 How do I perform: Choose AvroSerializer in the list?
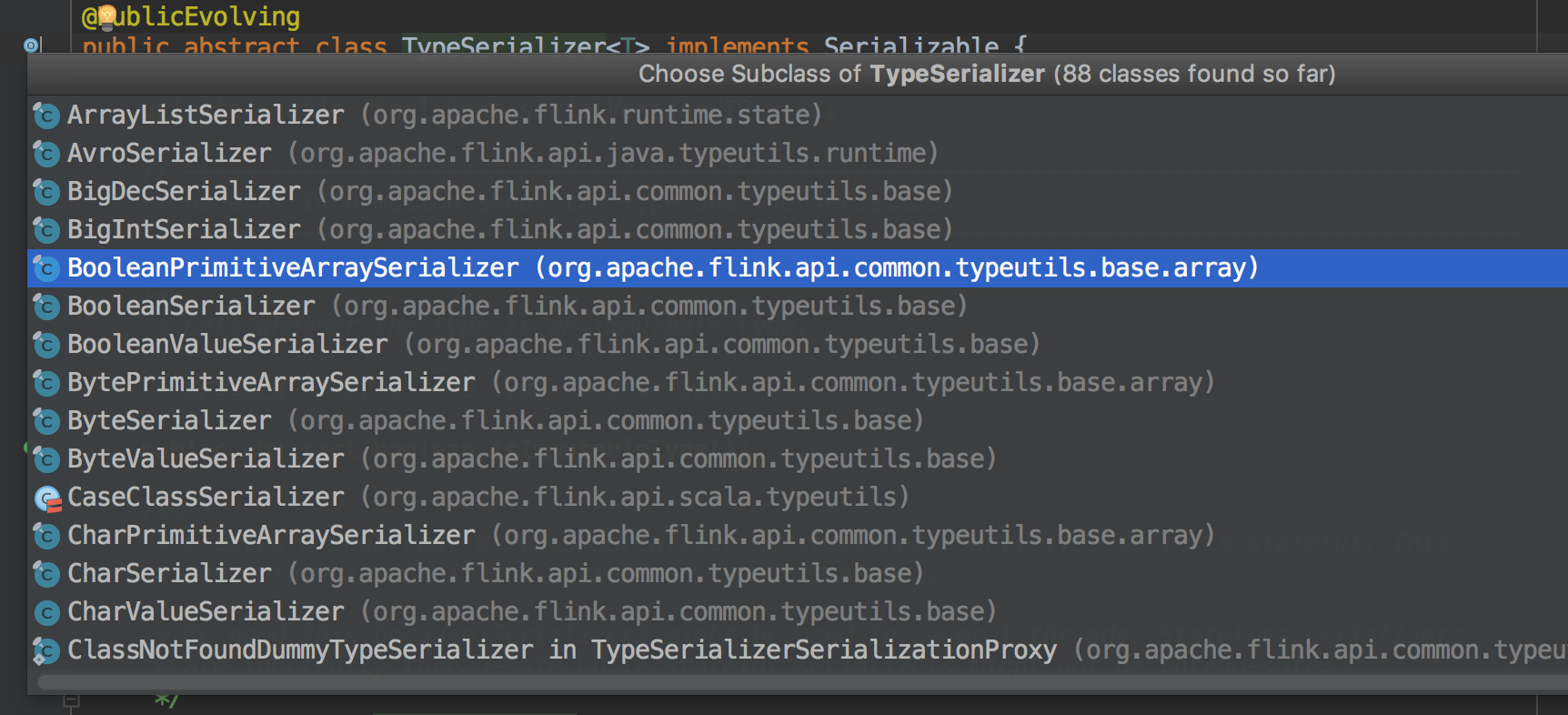[798, 154]
